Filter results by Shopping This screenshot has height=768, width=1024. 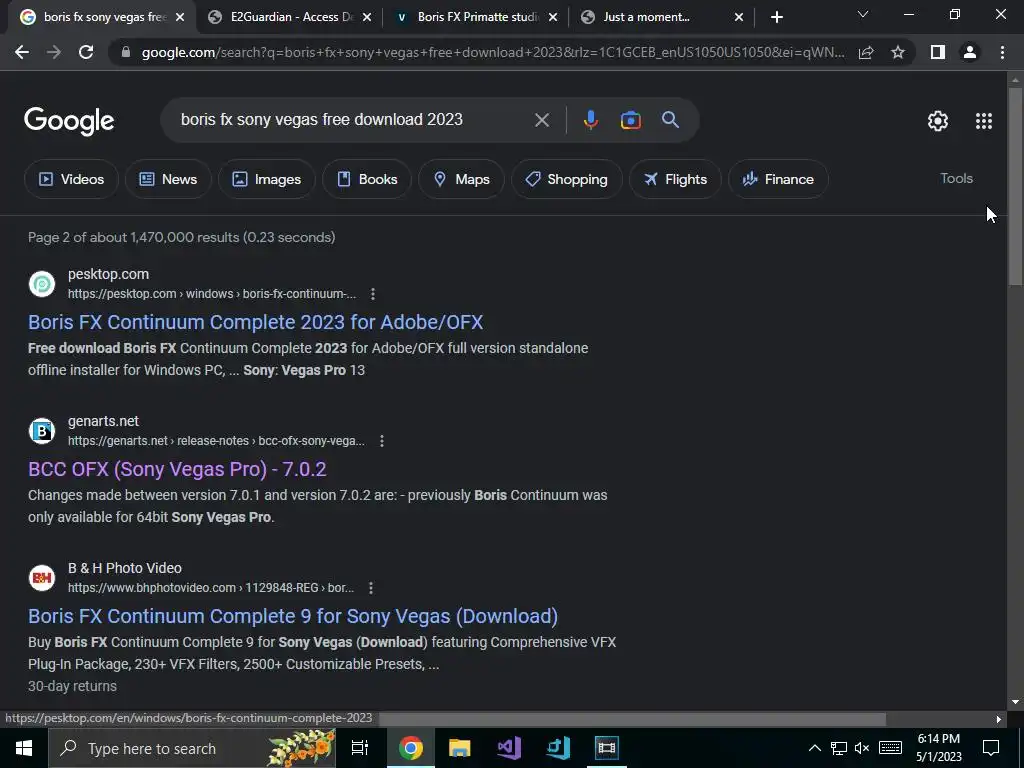pyautogui.click(x=566, y=179)
